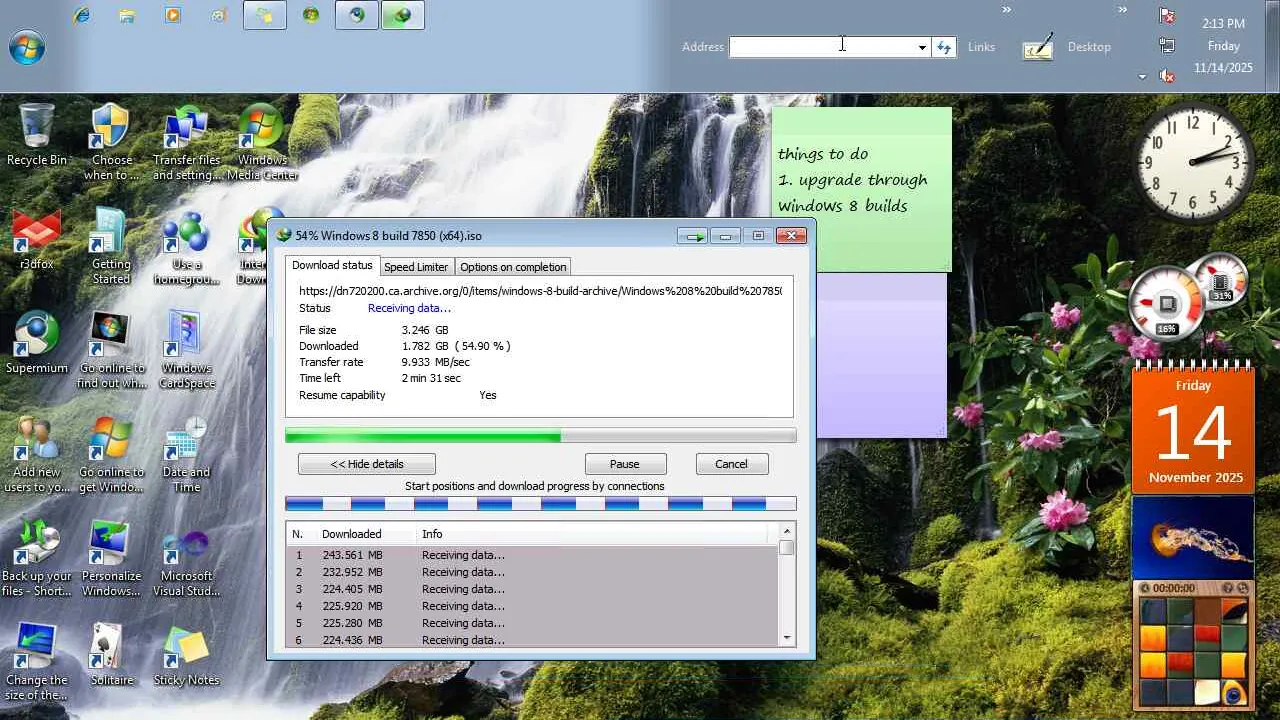Click the Desktop toolbar label
Viewport: 1280px width, 720px height.
click(1089, 47)
